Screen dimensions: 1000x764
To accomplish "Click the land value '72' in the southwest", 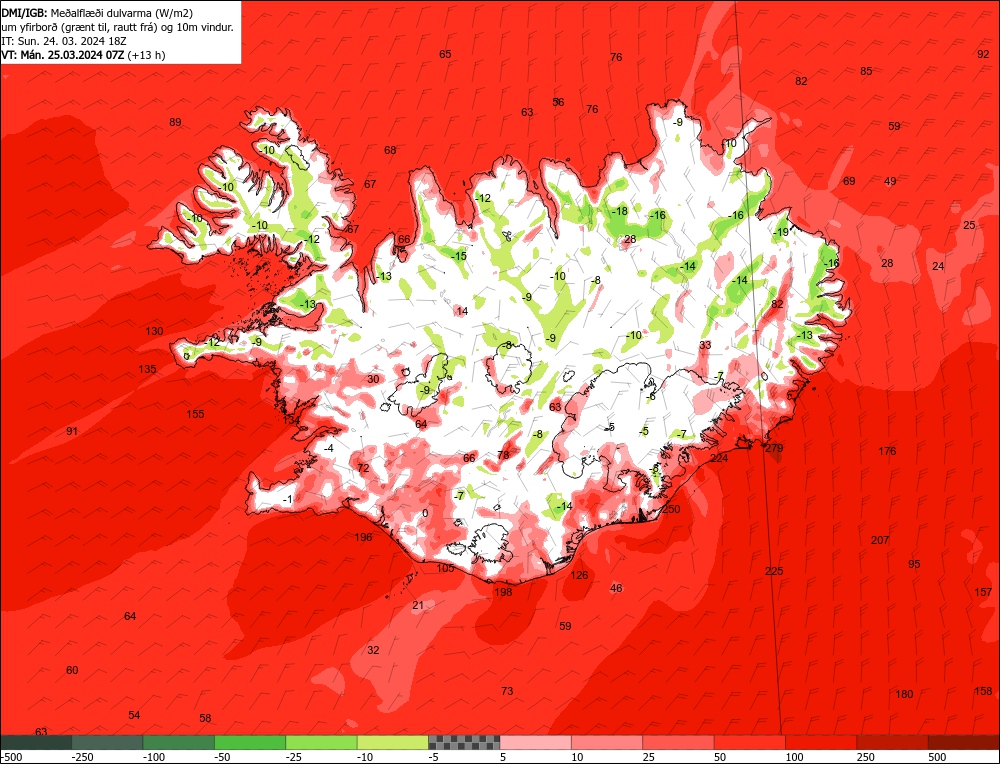I will click(x=363, y=468).
